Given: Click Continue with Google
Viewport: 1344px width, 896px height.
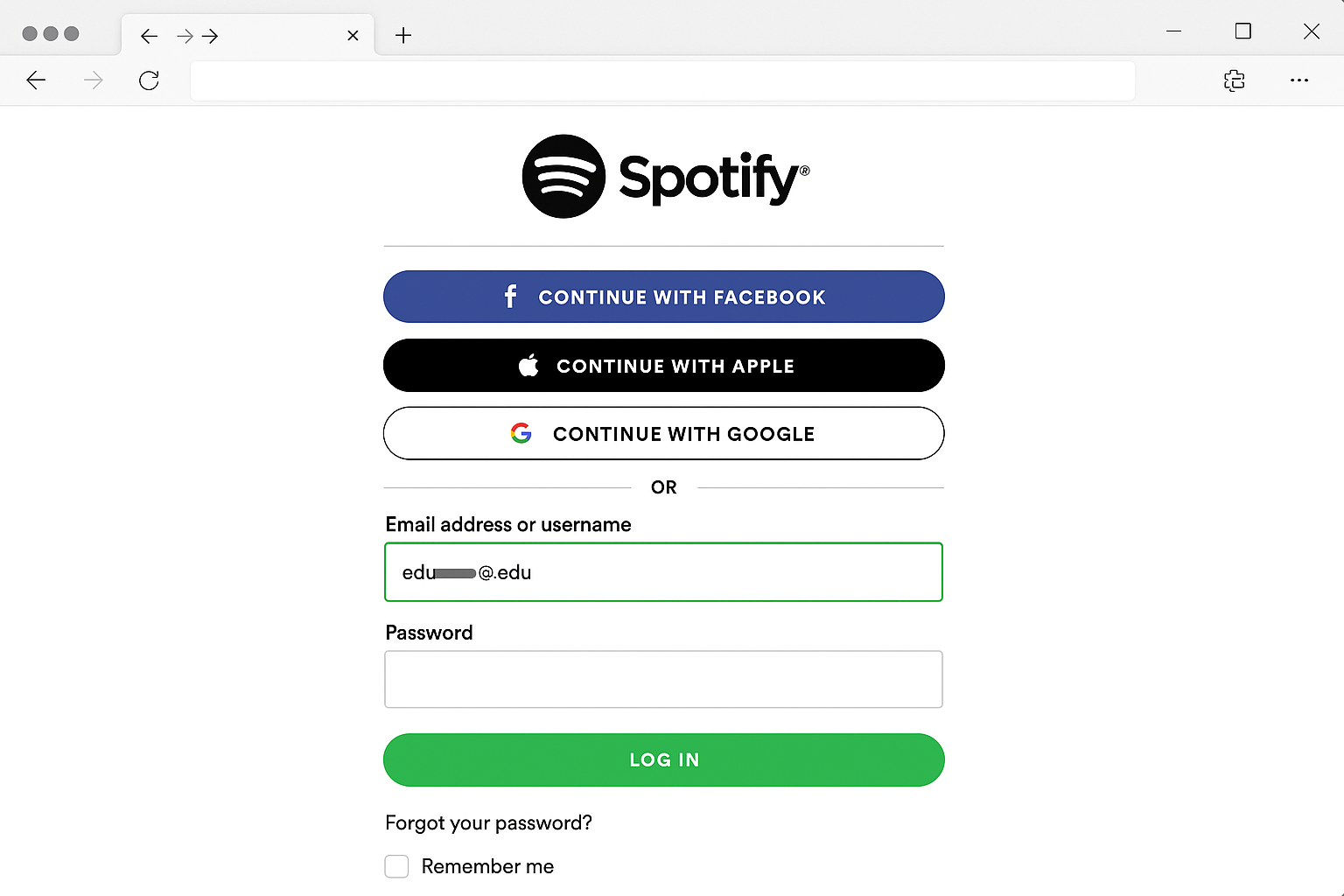Looking at the screenshot, I should coord(663,433).
